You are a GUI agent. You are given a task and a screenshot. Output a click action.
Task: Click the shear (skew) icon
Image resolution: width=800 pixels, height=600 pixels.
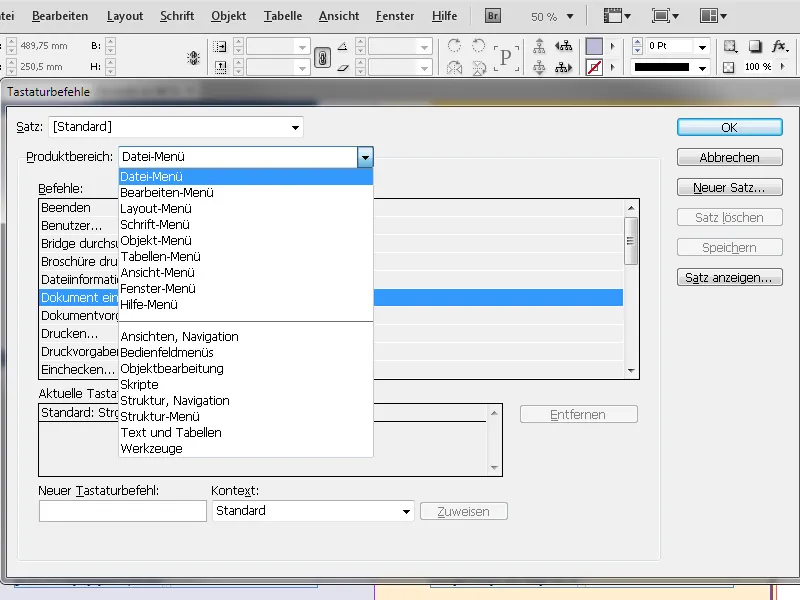[x=343, y=68]
